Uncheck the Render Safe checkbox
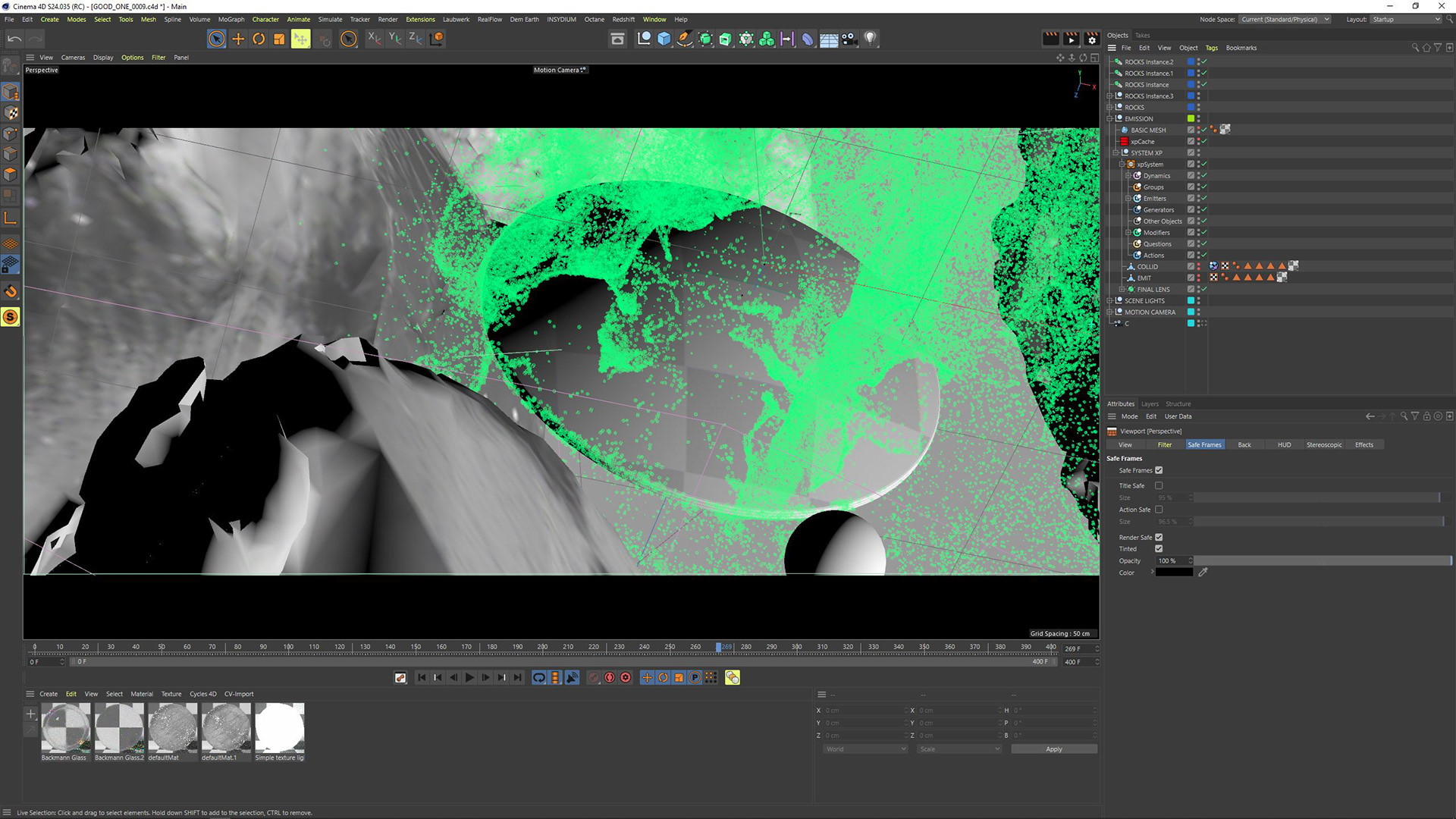Viewport: 1456px width, 819px height. pyautogui.click(x=1159, y=537)
